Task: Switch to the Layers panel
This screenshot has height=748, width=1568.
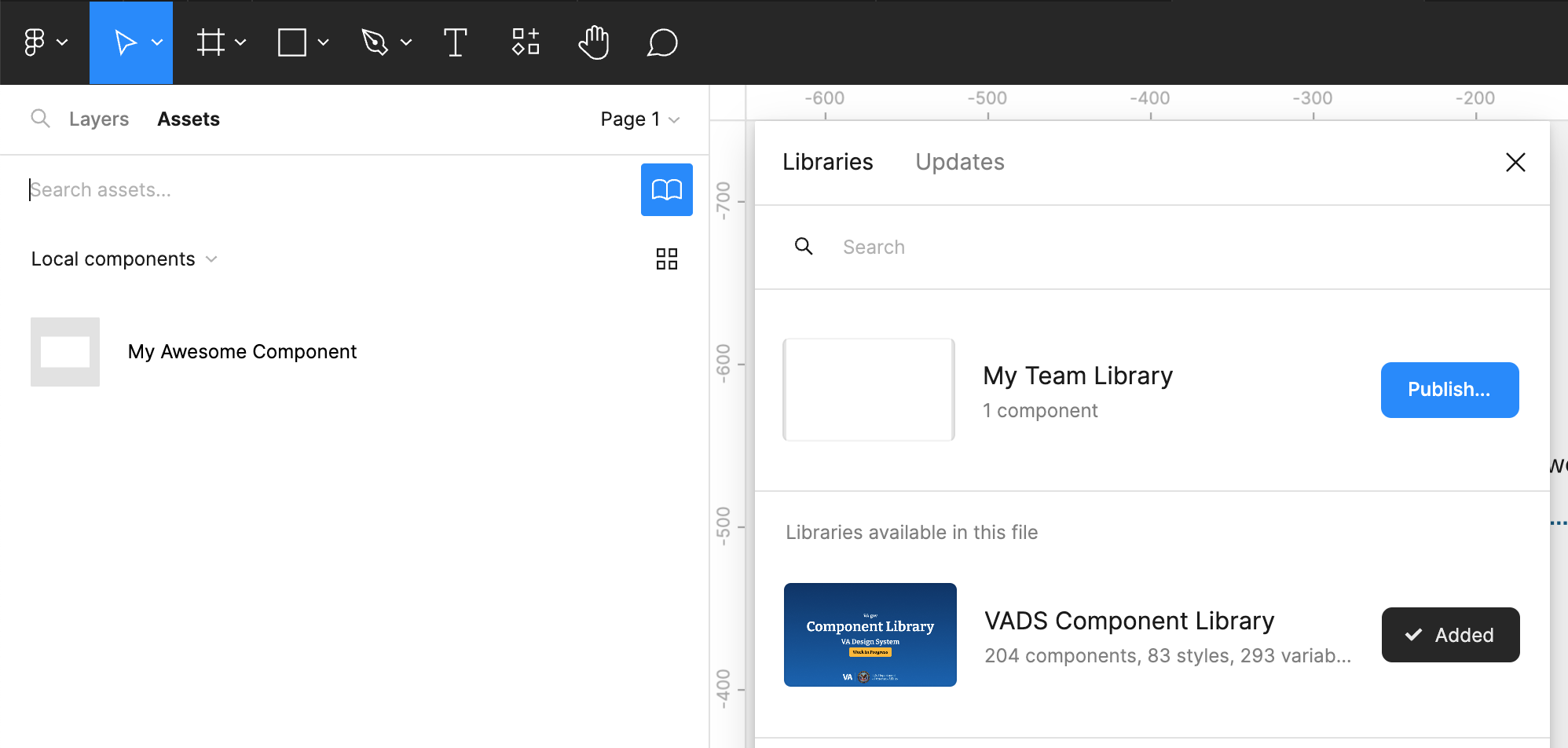Action: (x=99, y=119)
